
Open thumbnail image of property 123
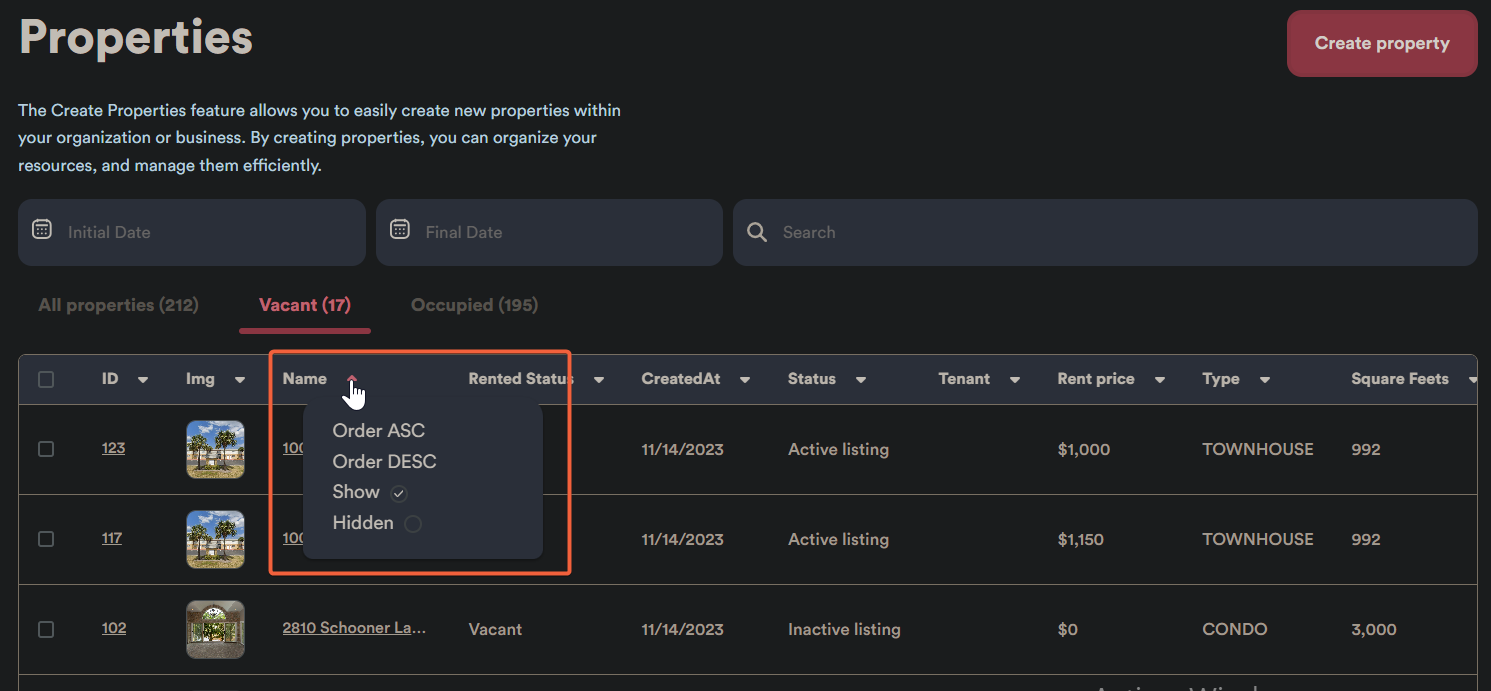[x=215, y=449]
